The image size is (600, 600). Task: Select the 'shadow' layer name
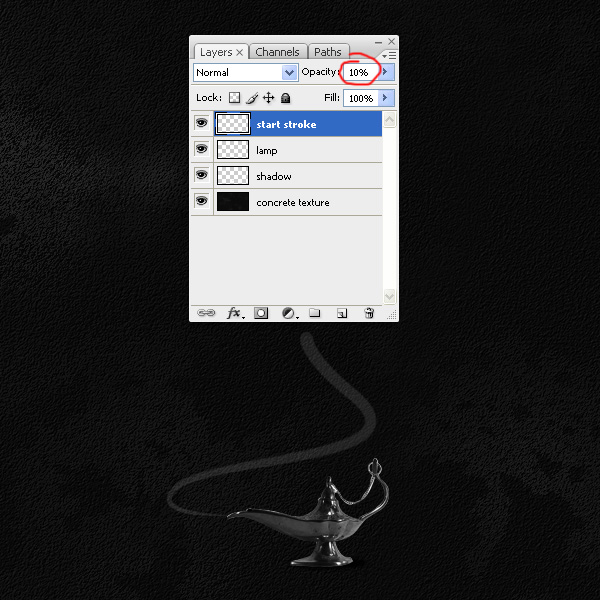click(x=274, y=176)
